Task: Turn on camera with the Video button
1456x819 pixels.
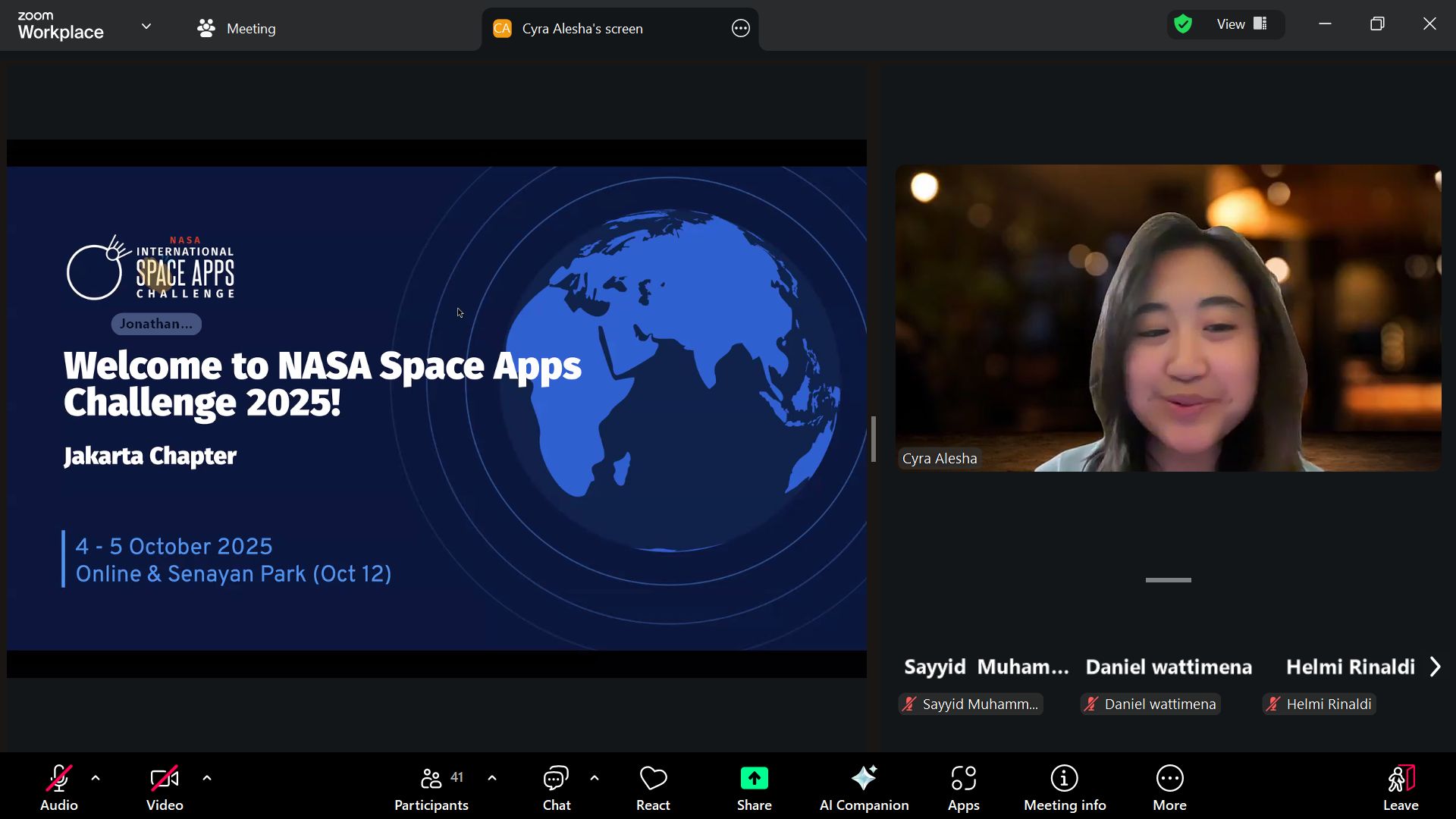Action: point(165,788)
